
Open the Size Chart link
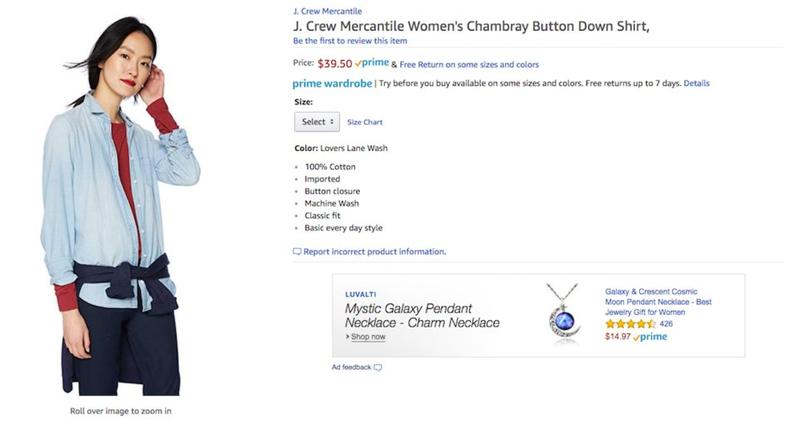(365, 122)
